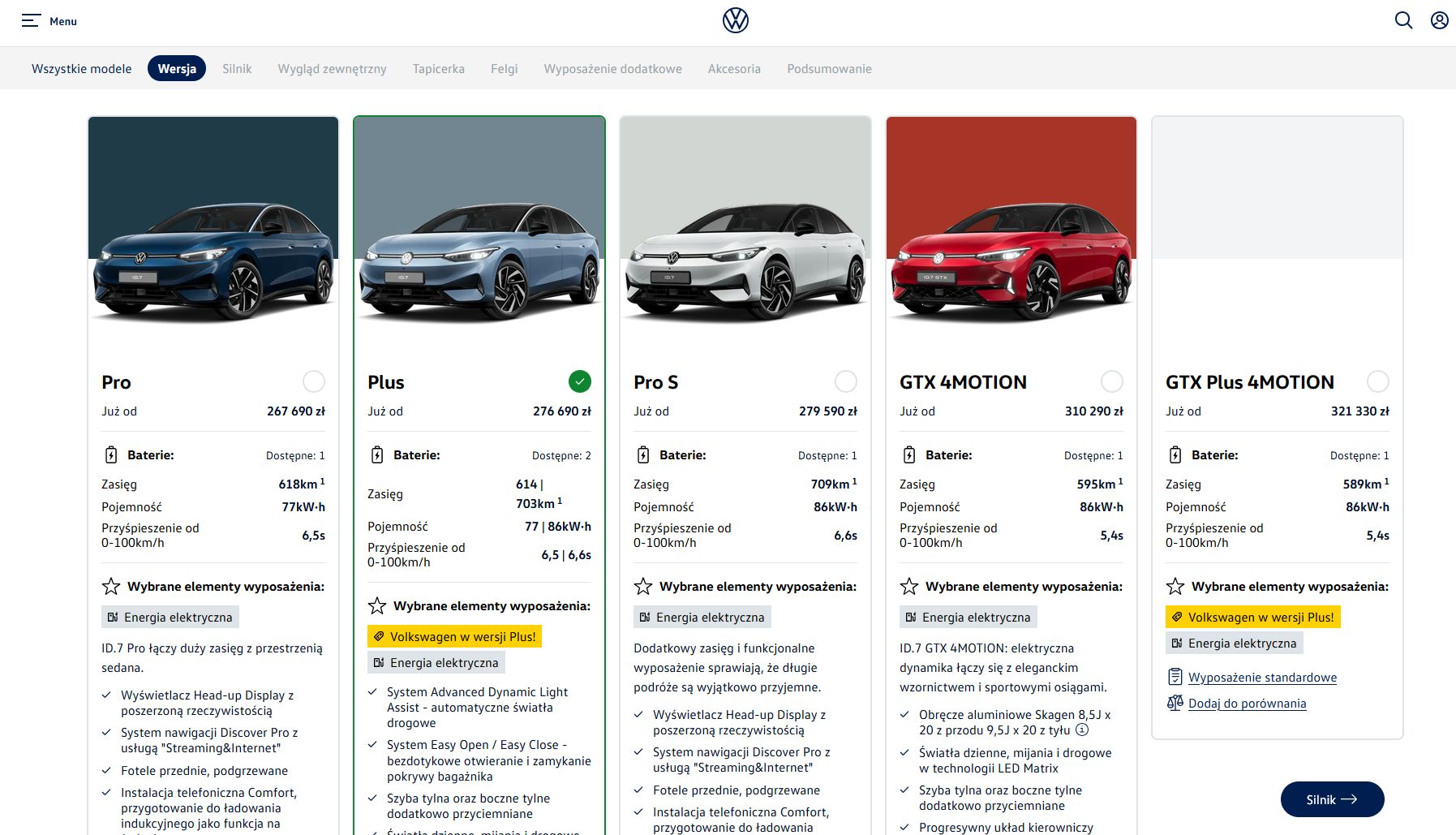The width and height of the screenshot is (1456, 835).
Task: Click the Volkswagen logo
Action: pos(736,20)
